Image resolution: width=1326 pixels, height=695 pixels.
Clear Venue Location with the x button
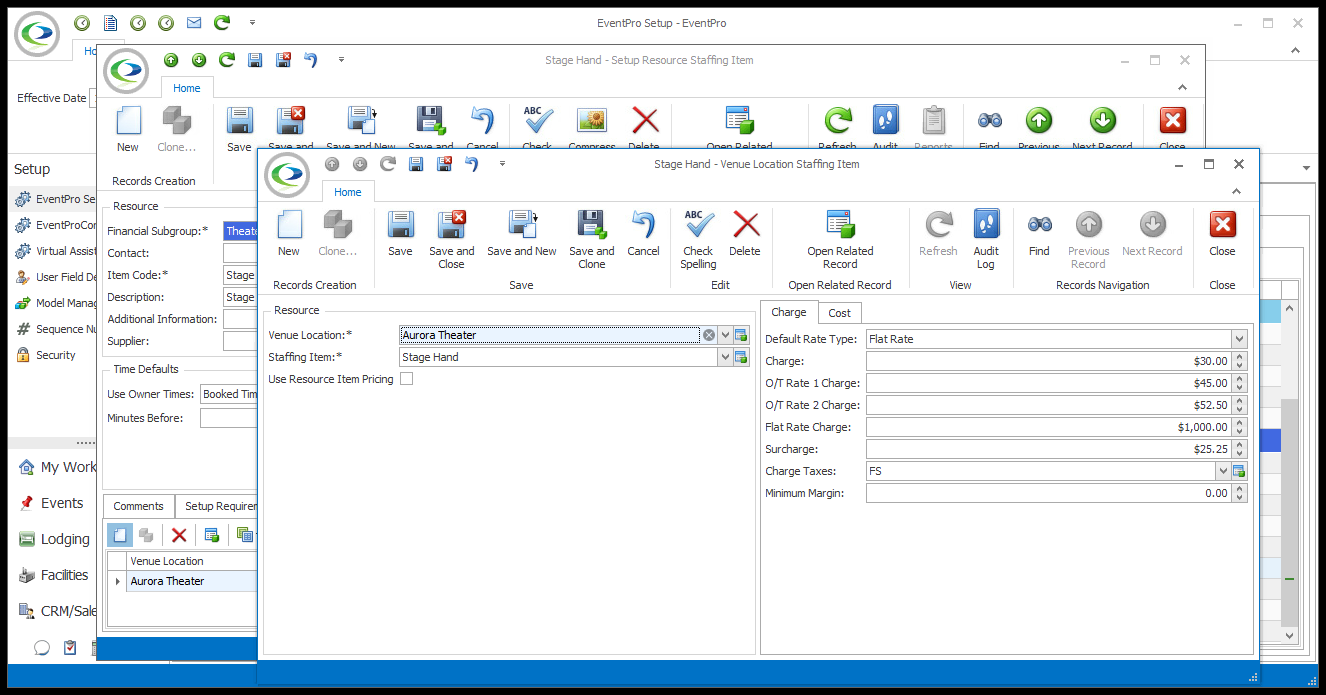tap(709, 335)
